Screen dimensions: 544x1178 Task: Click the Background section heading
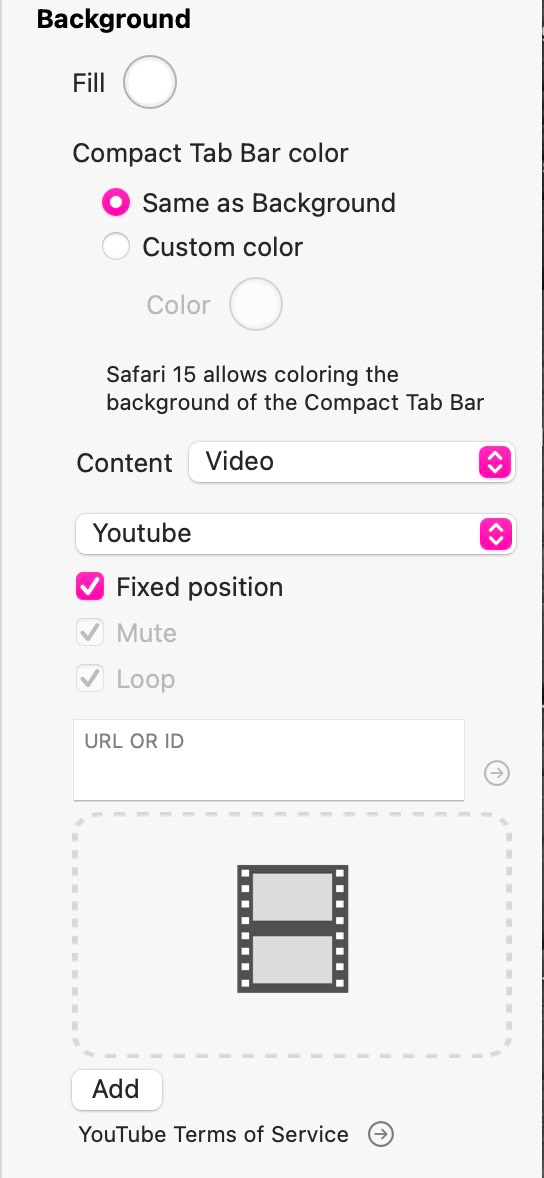click(x=113, y=19)
